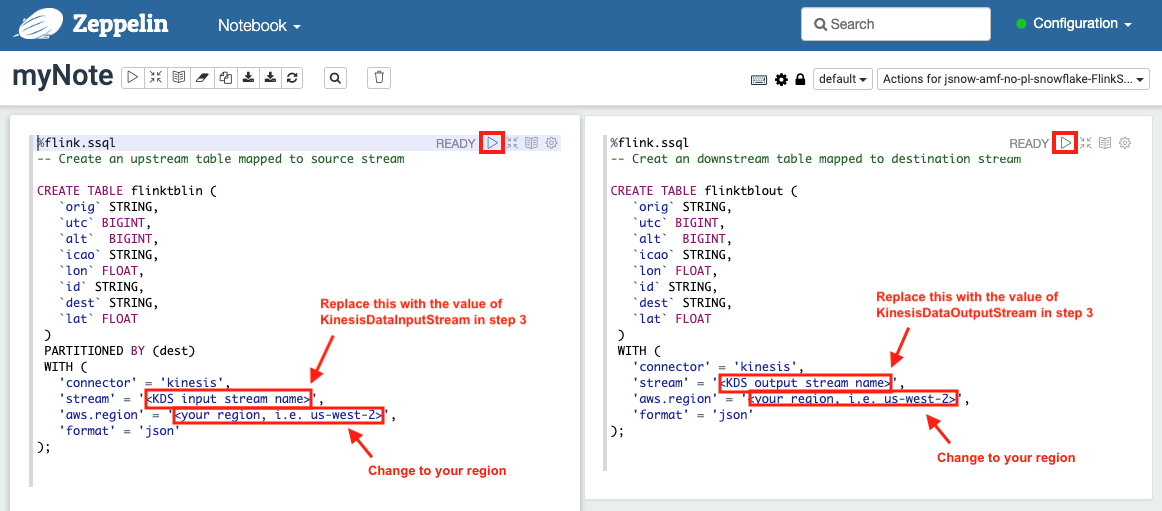Screen dimensions: 1162x511
Task: Click the note permissions lock icon
Action: tap(800, 79)
